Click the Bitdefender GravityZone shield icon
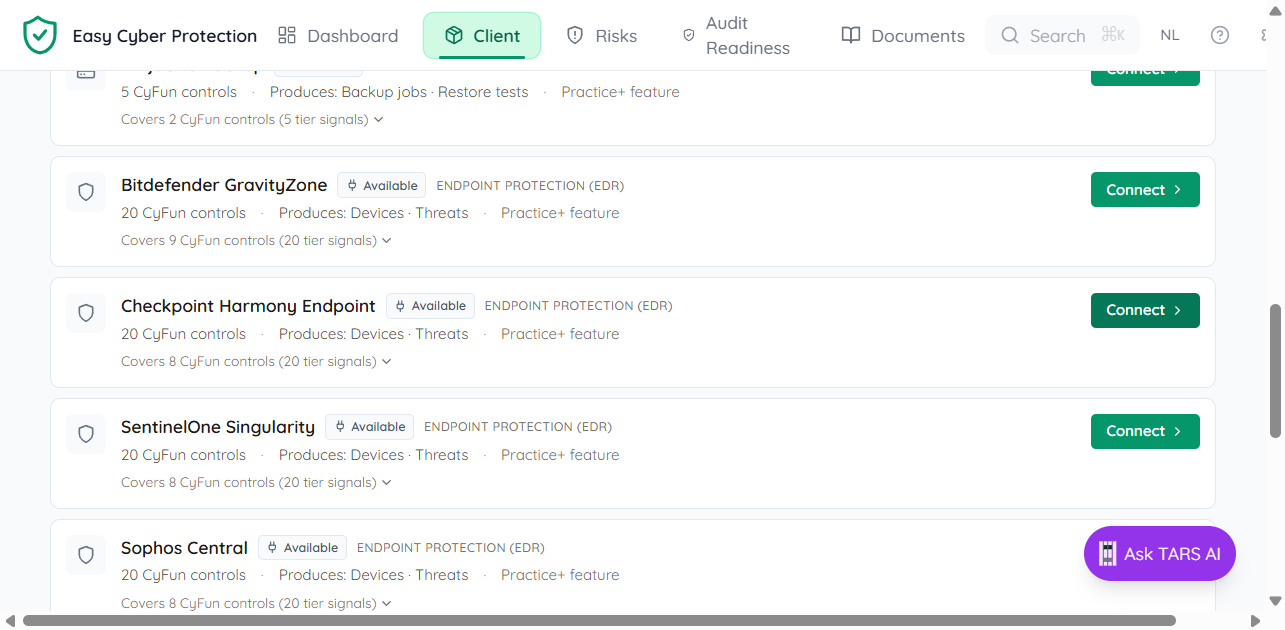The height and width of the screenshot is (630, 1285). coord(86,192)
